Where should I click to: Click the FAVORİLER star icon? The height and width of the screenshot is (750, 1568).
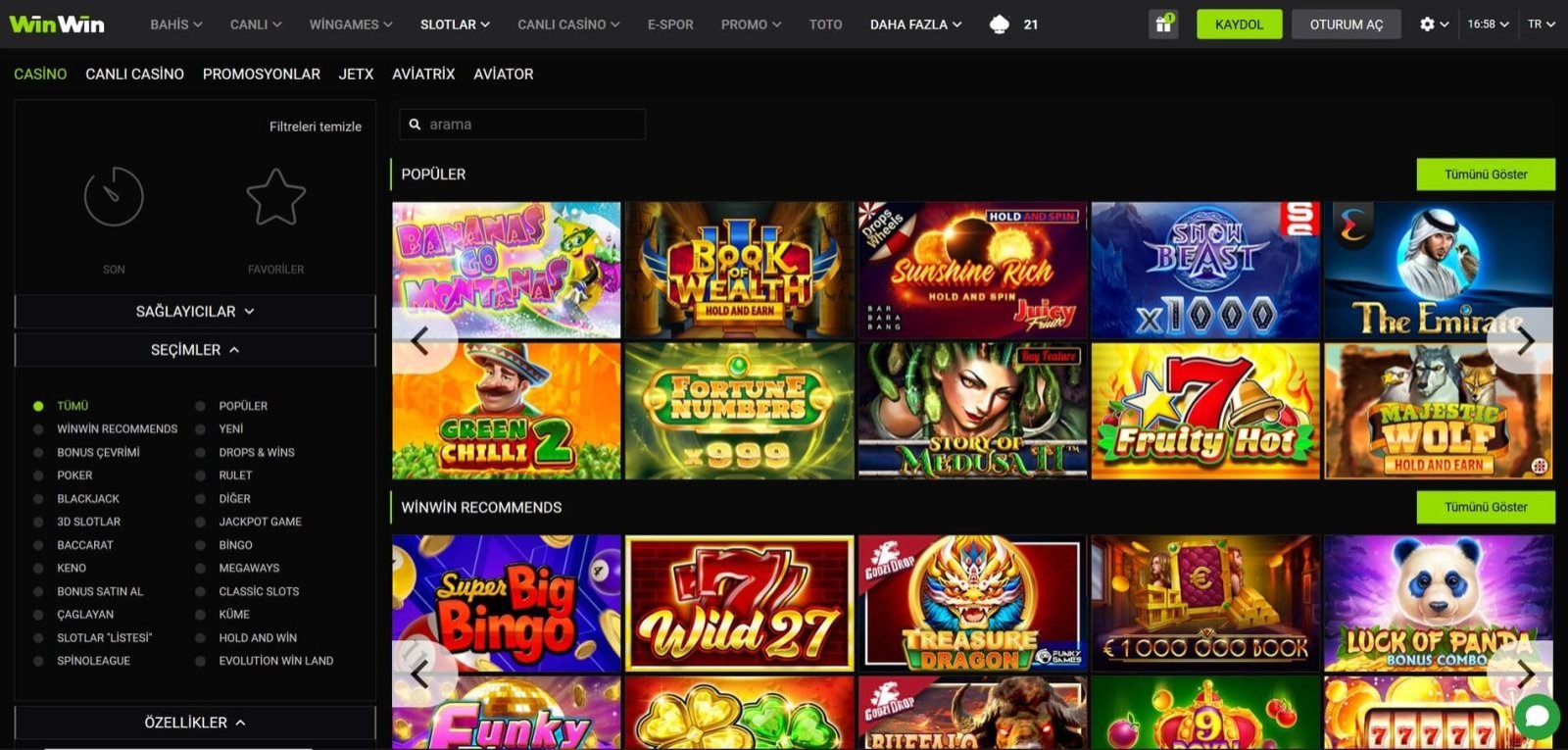[275, 197]
